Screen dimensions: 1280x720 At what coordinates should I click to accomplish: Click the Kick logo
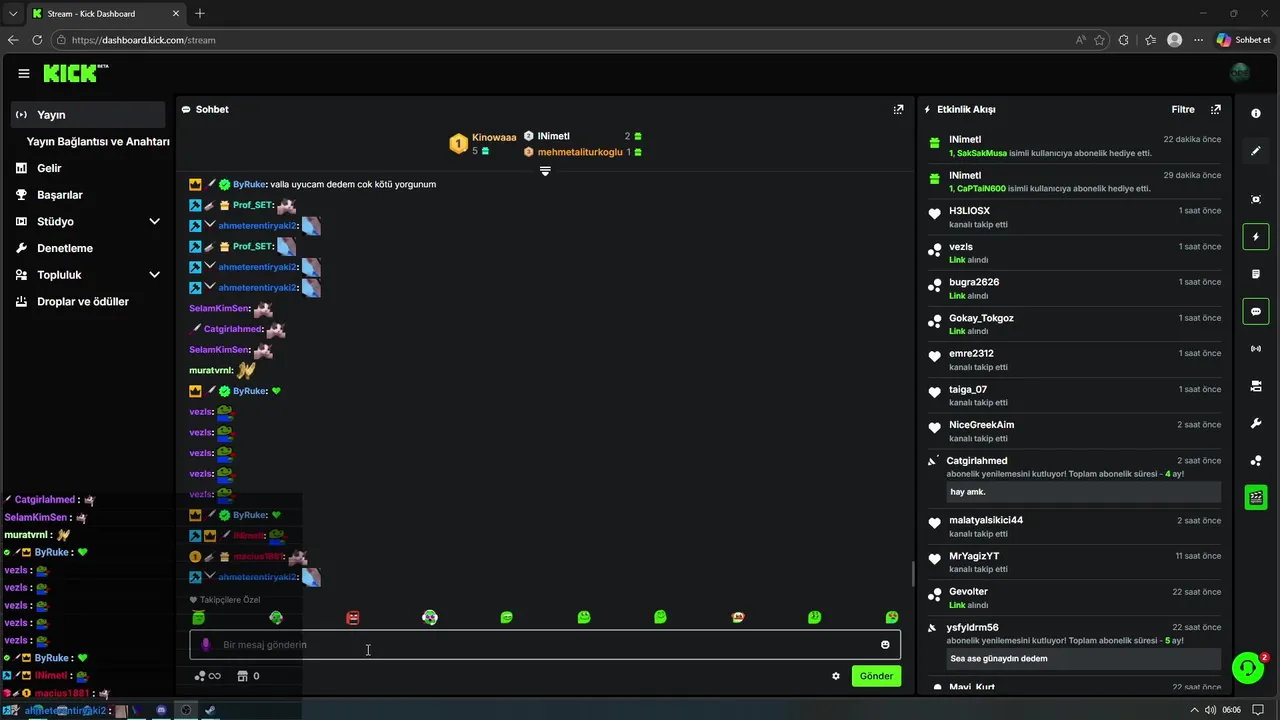76,73
